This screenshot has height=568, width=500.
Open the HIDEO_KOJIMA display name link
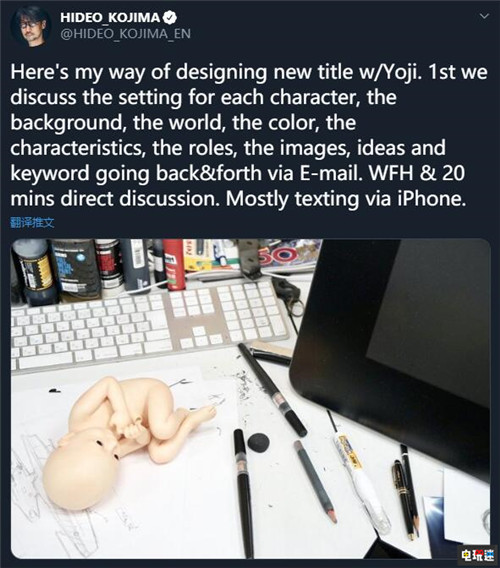110,17
